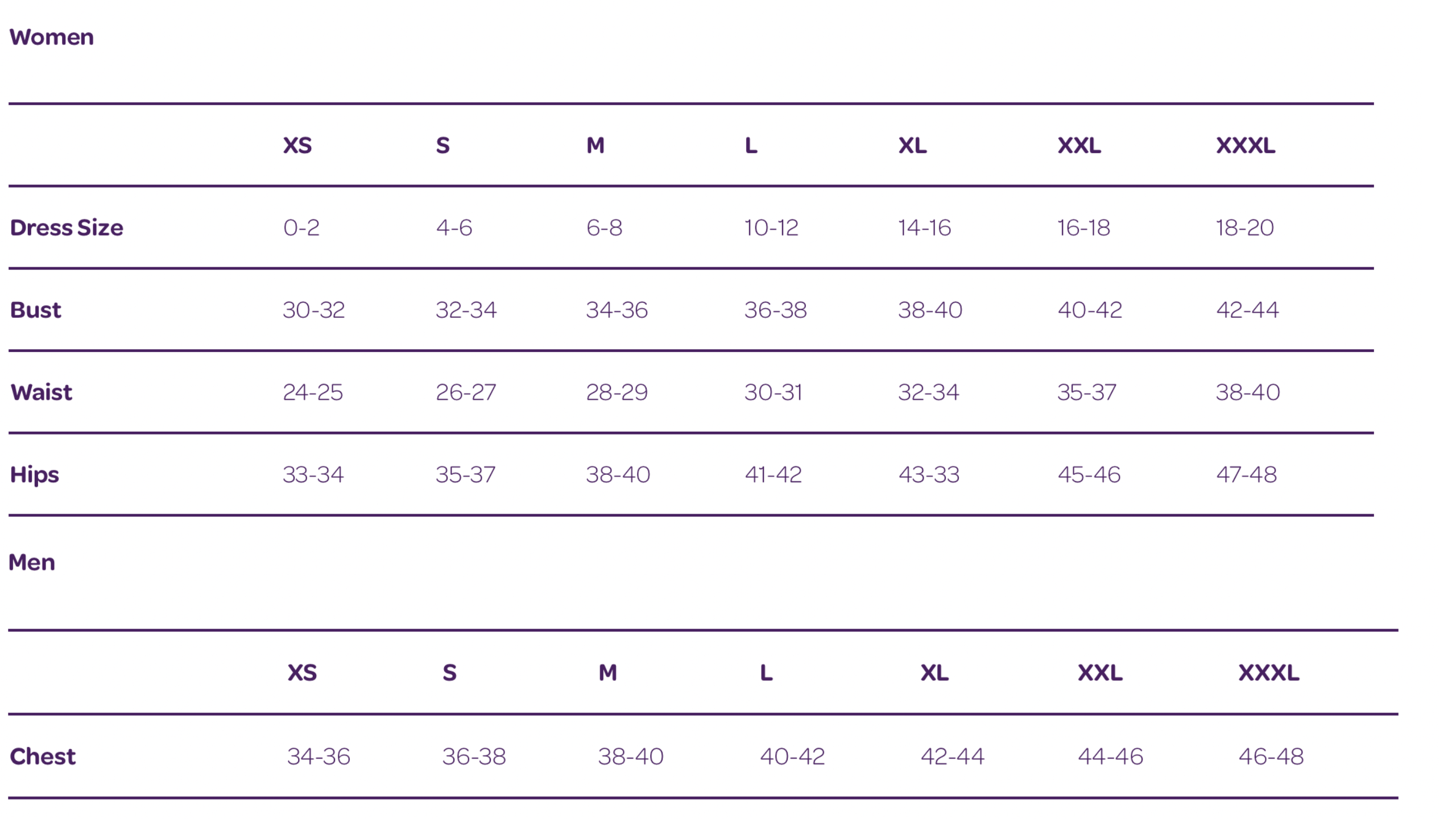The width and height of the screenshot is (1456, 819).
Task: Select the 47-48 hips value
Action: click(1247, 475)
